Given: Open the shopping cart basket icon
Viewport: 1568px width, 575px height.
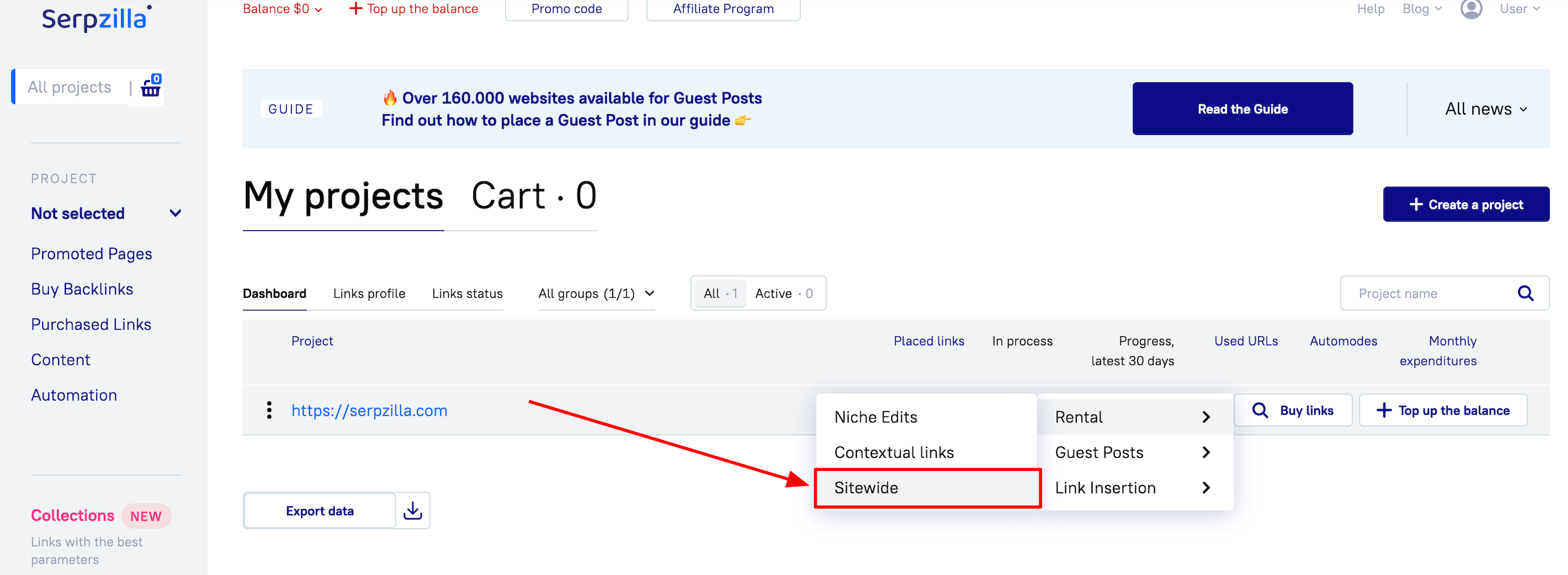Looking at the screenshot, I should 150,87.
